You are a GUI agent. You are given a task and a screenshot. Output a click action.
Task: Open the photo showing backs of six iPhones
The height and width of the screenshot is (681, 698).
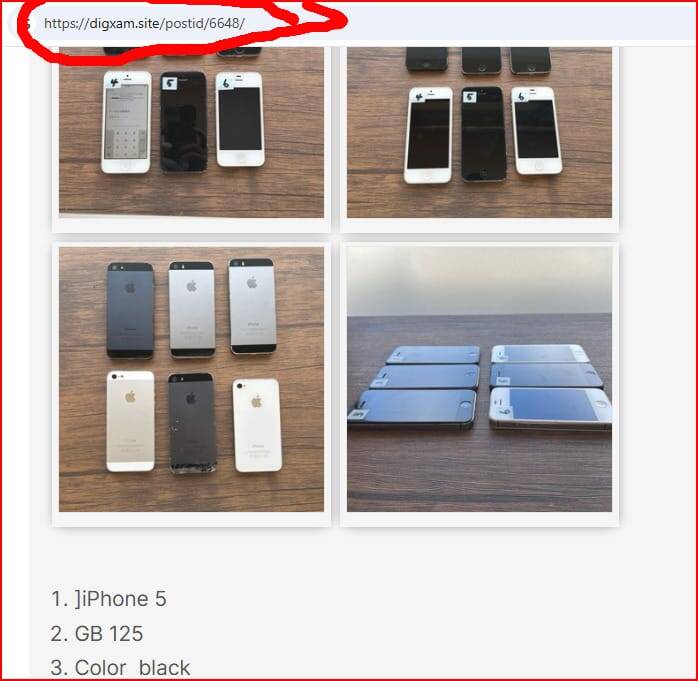(x=191, y=379)
